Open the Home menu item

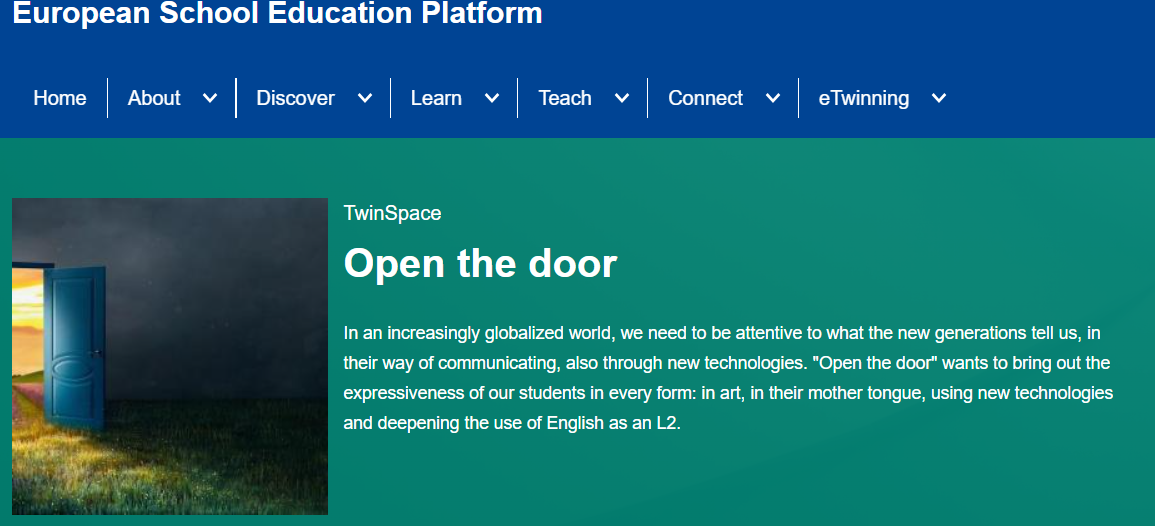click(60, 98)
